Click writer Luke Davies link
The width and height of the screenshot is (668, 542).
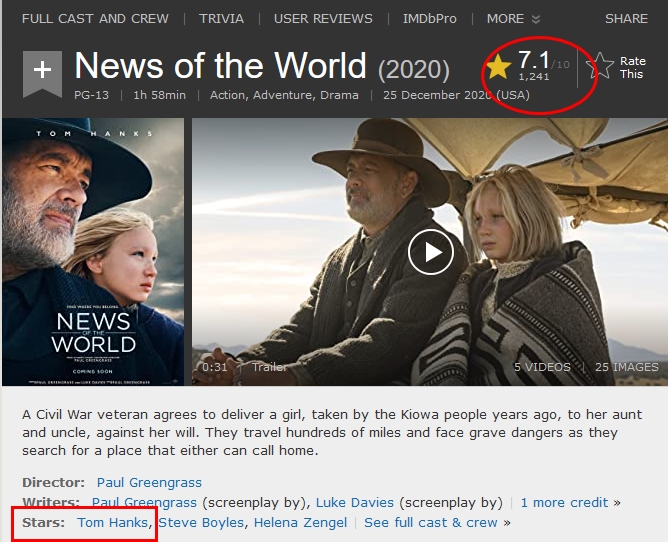(357, 502)
